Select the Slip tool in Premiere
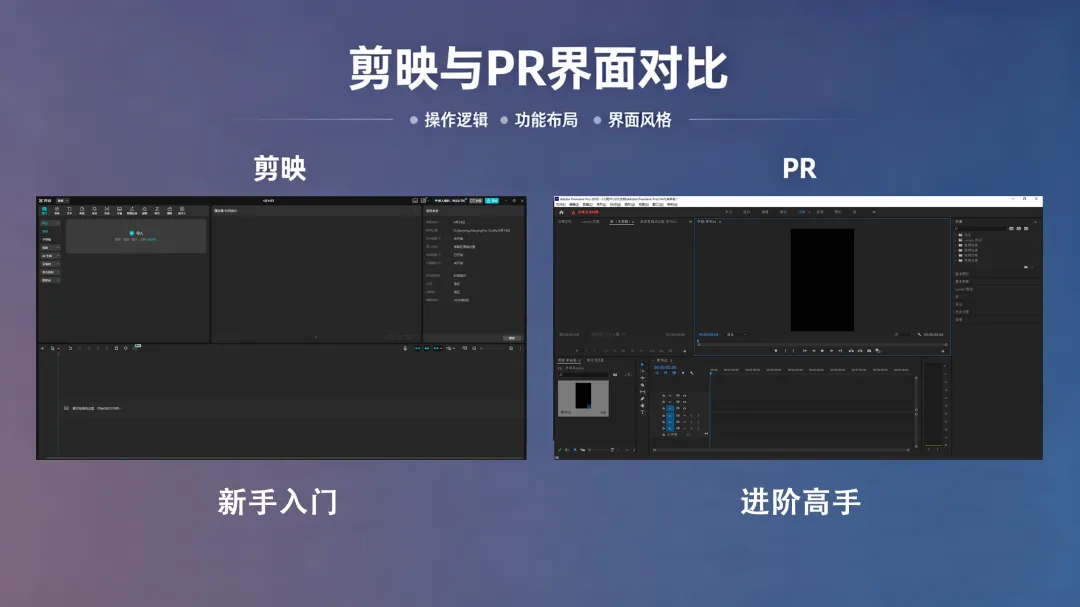1080x607 pixels. pos(643,392)
